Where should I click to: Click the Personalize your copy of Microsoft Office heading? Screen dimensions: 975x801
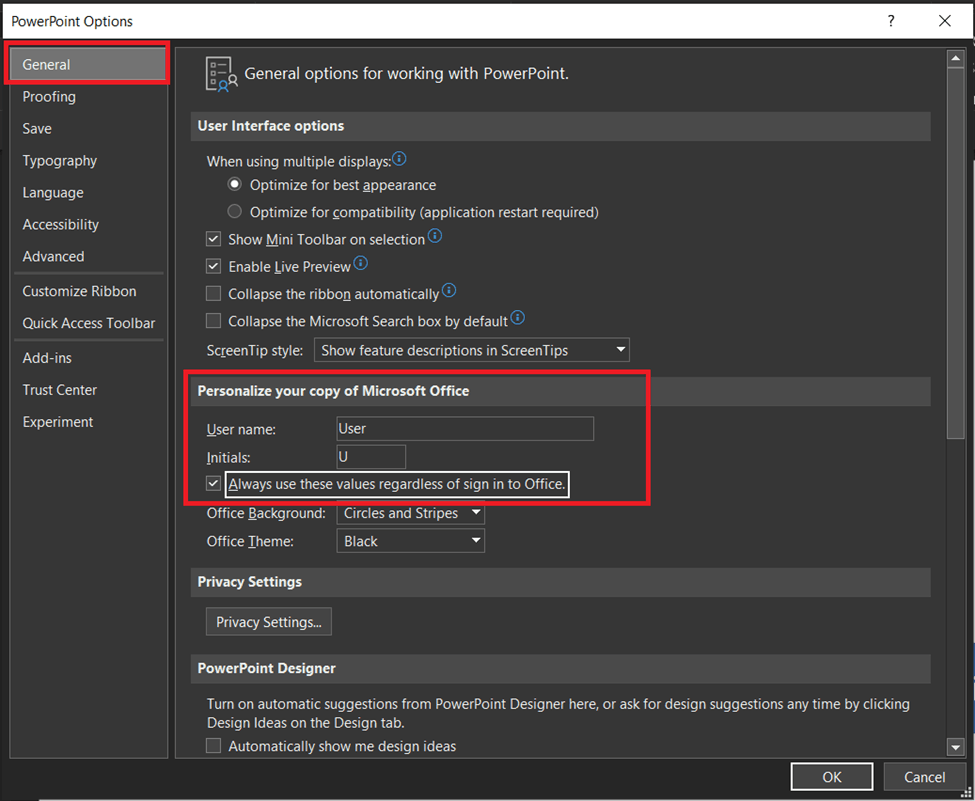(333, 391)
